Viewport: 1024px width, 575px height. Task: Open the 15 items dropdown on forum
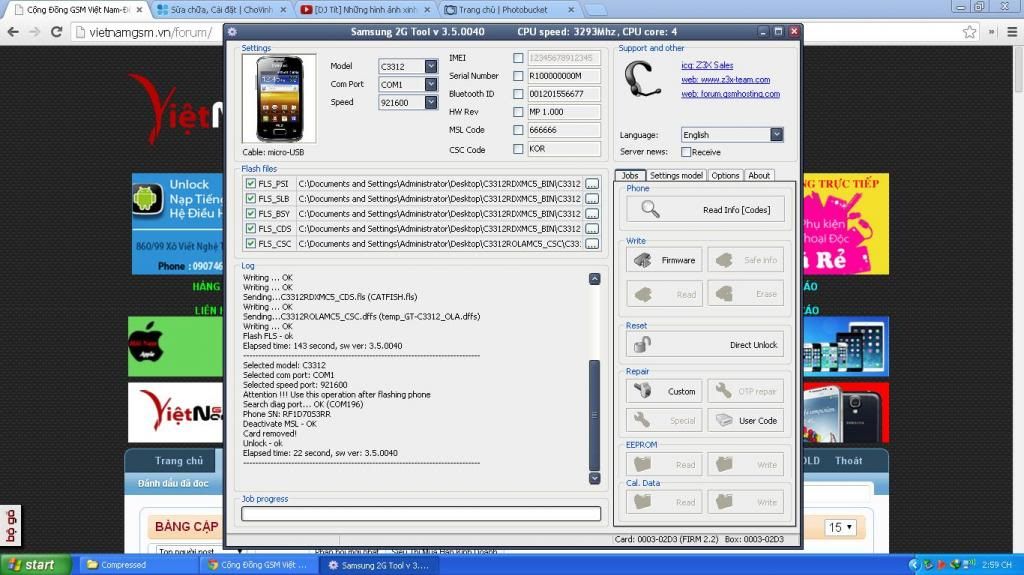[x=840, y=527]
